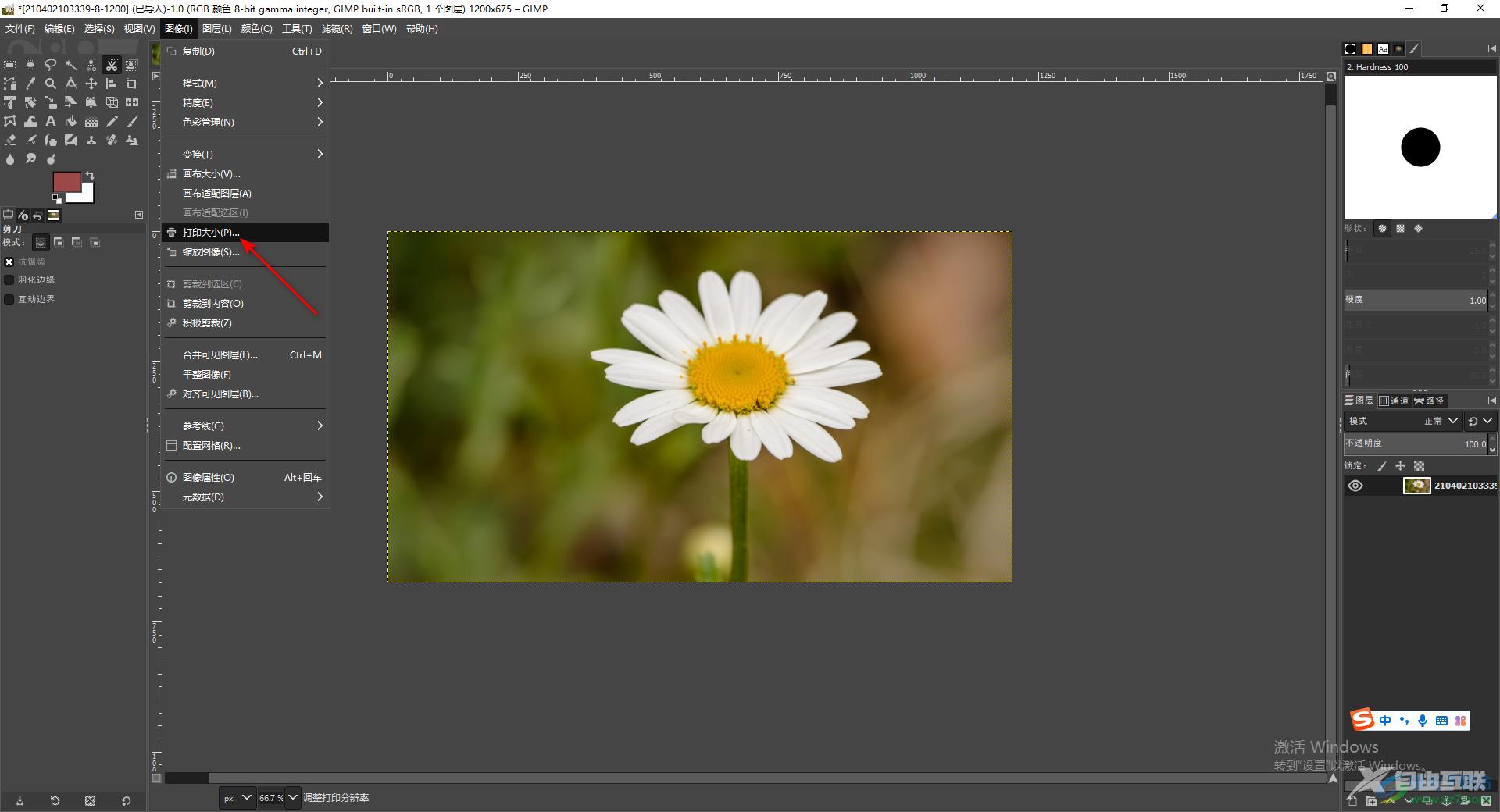Switch to the 路径 paths tab

coord(1429,401)
